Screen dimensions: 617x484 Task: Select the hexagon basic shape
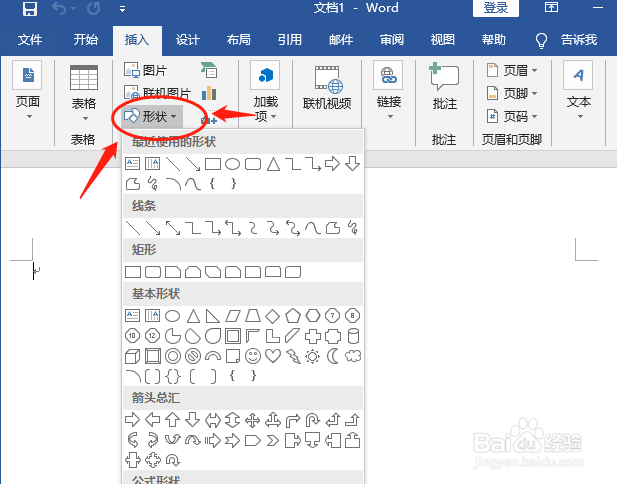click(x=313, y=316)
